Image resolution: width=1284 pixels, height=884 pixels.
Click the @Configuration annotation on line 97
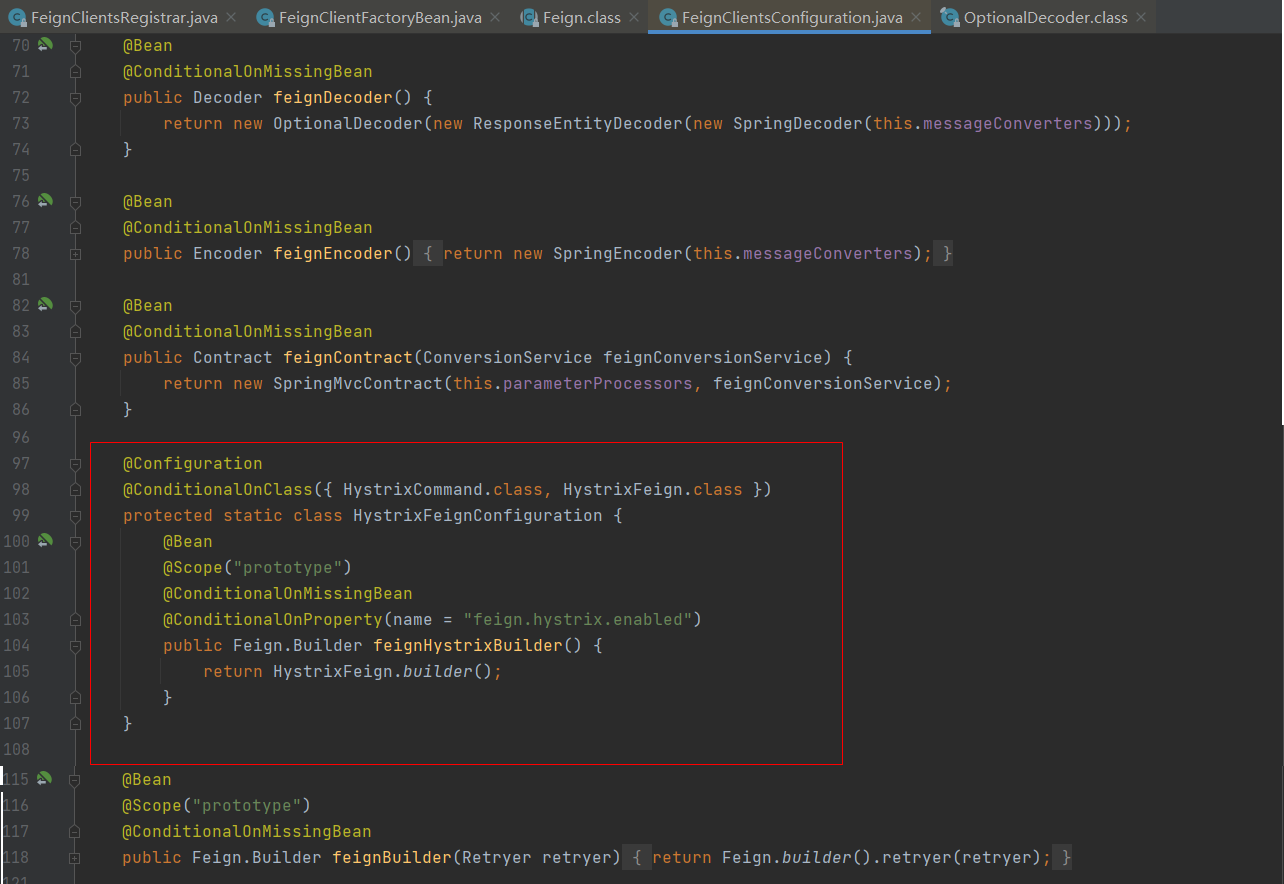pos(193,464)
